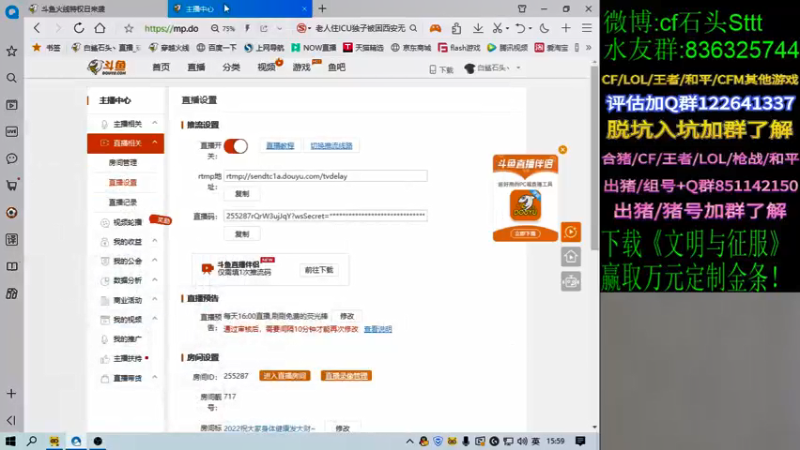Open search icon in left sidebar

11,78
